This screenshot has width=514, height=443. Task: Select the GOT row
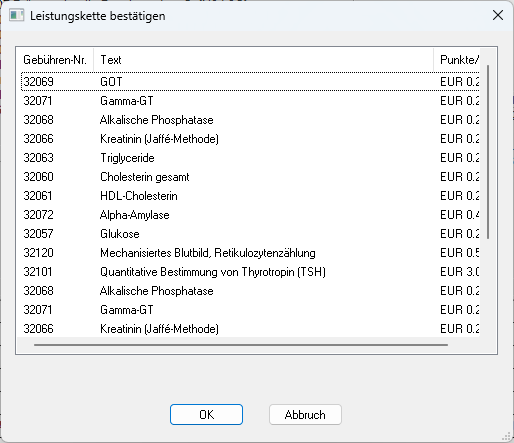click(x=250, y=82)
